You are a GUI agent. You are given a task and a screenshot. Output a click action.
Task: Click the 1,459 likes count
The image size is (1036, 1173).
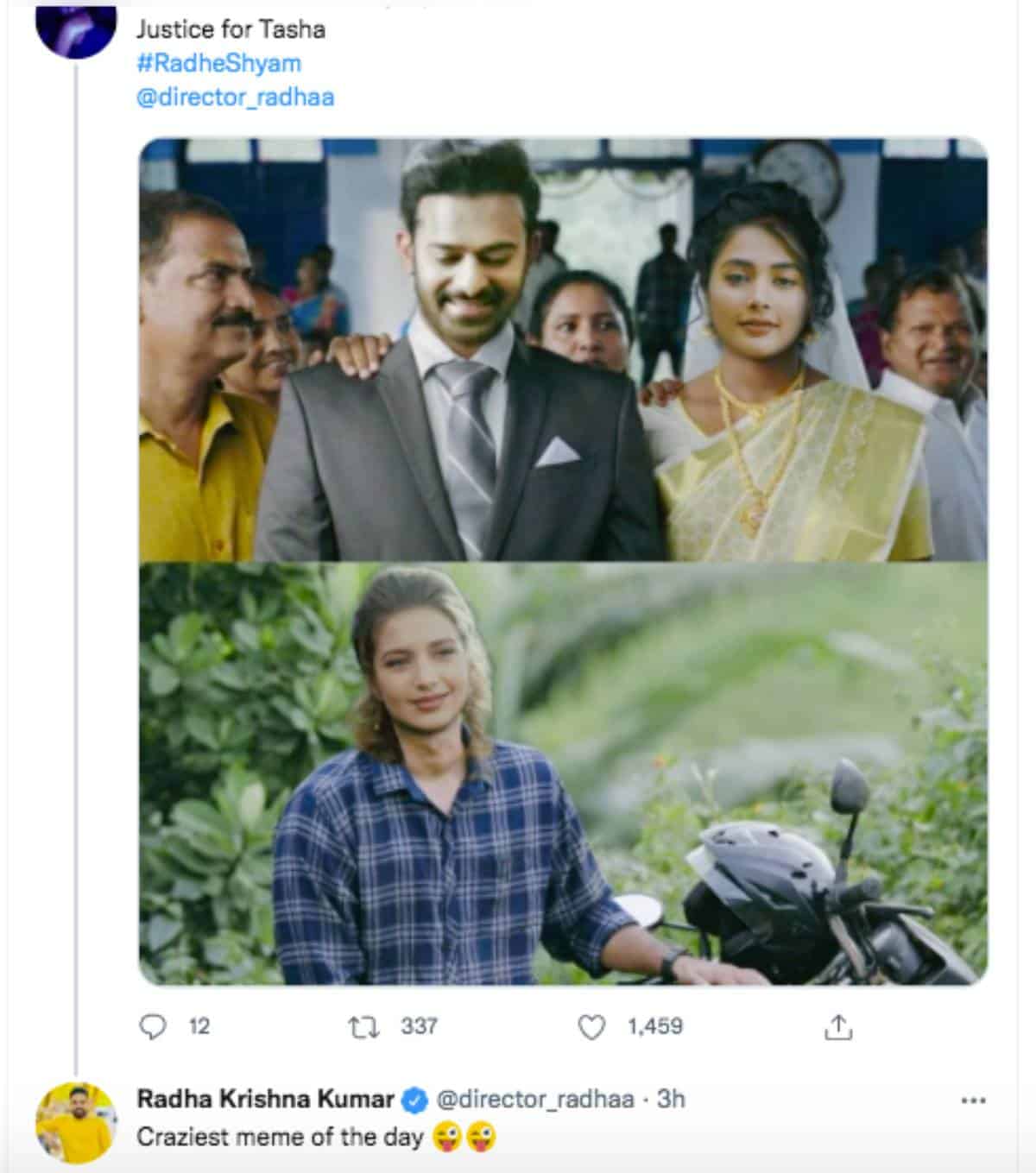[x=654, y=1026]
